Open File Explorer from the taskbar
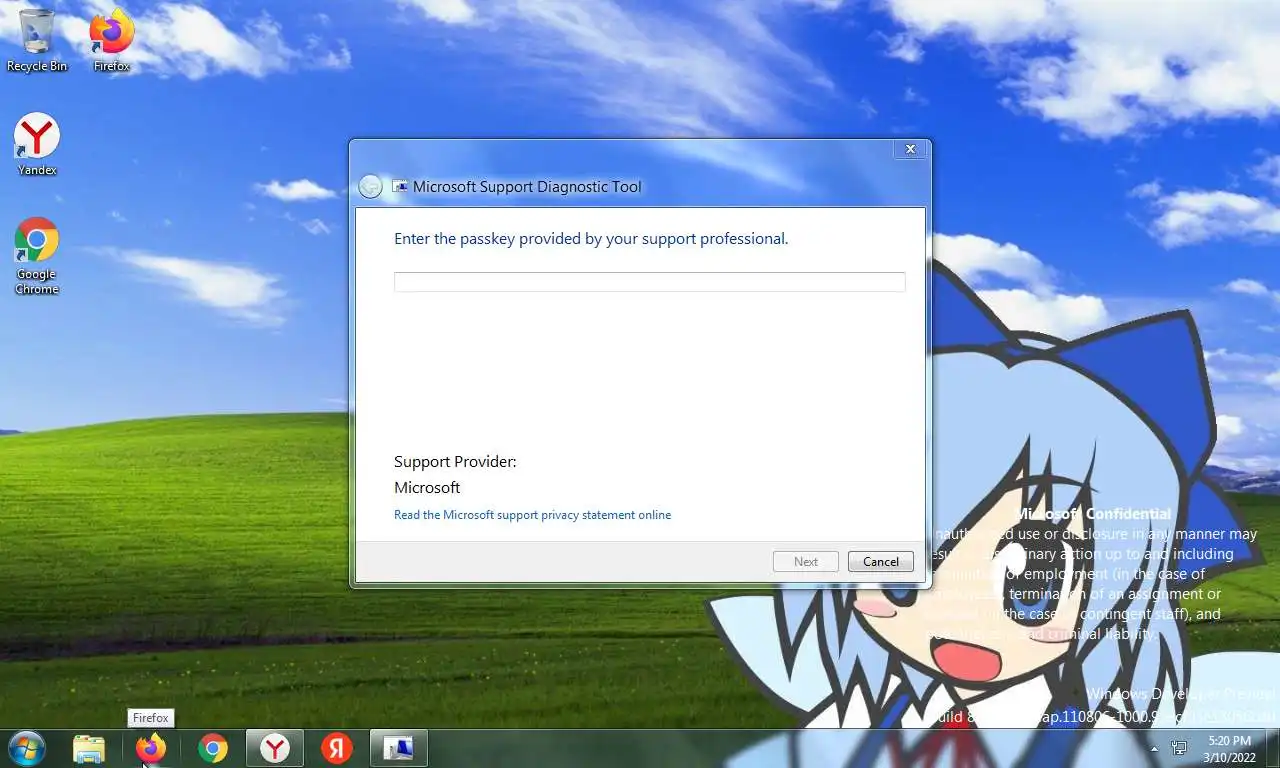This screenshot has width=1280, height=768. click(x=89, y=748)
